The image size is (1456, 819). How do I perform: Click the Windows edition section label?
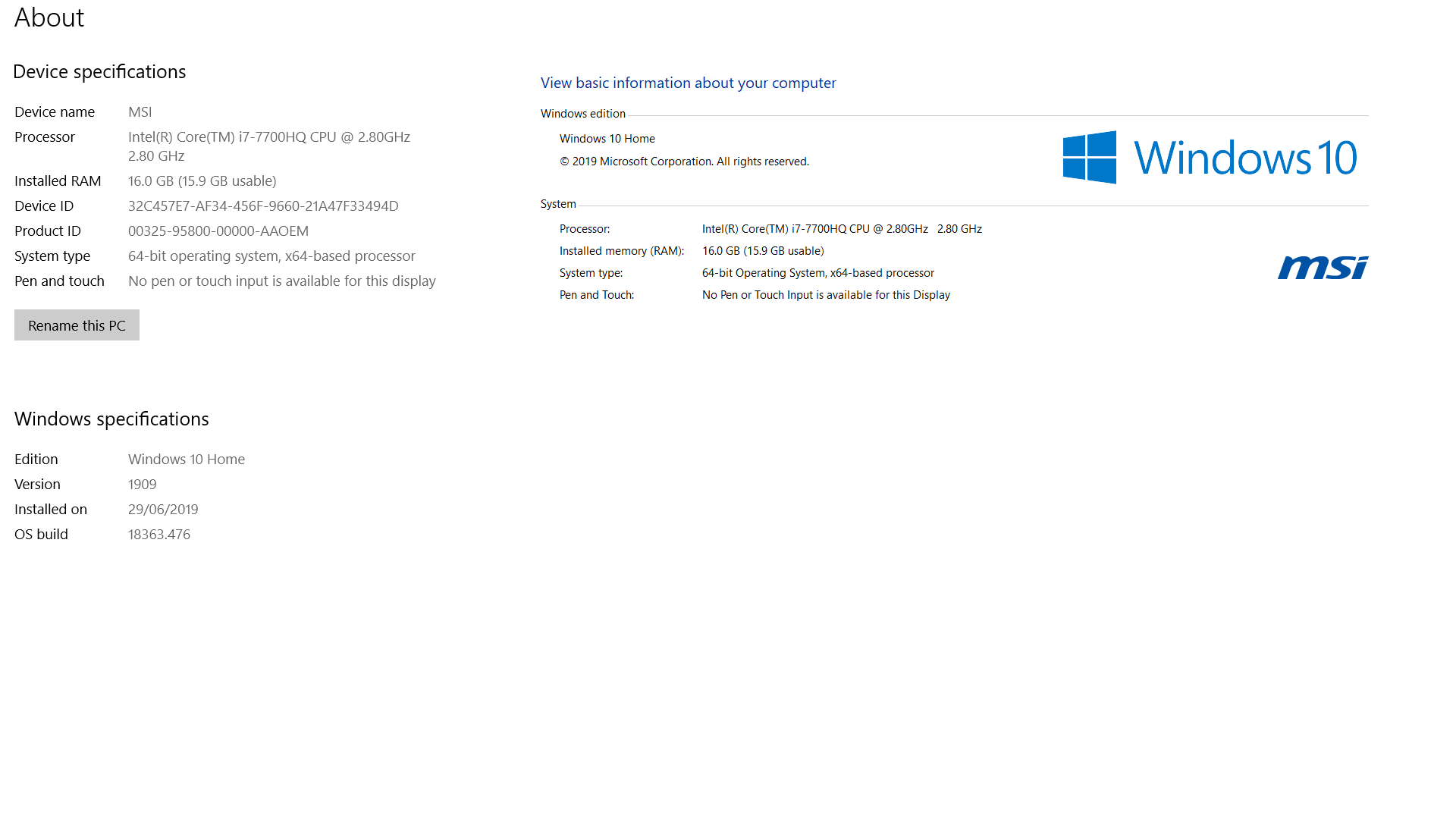[583, 113]
